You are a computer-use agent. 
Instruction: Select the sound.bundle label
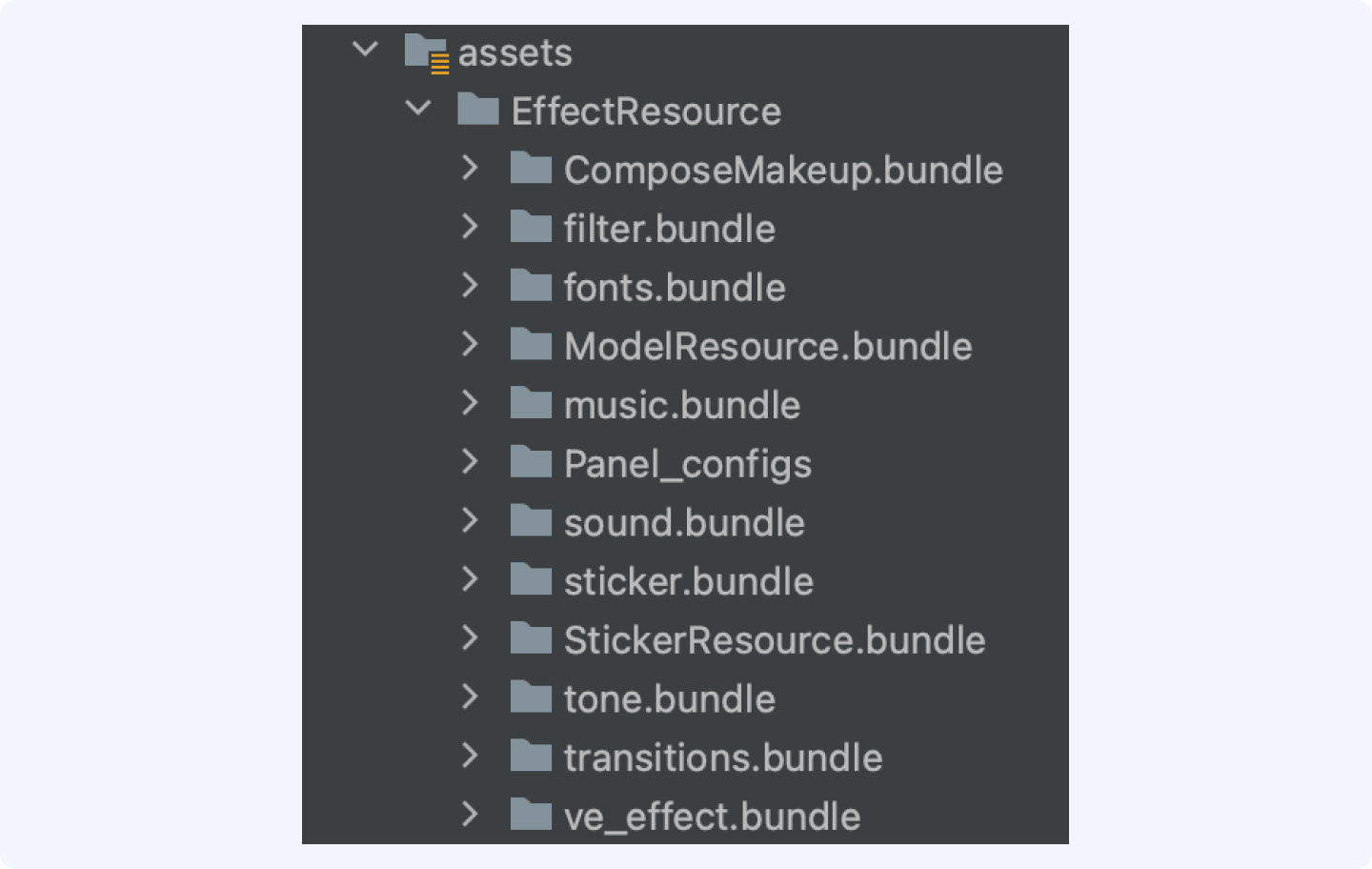pyautogui.click(x=684, y=522)
